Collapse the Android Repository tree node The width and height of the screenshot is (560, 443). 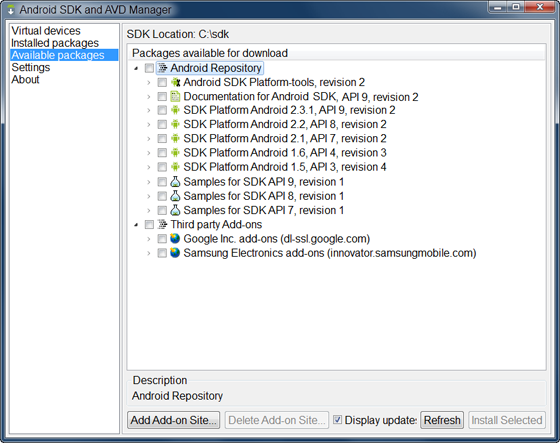point(136,68)
